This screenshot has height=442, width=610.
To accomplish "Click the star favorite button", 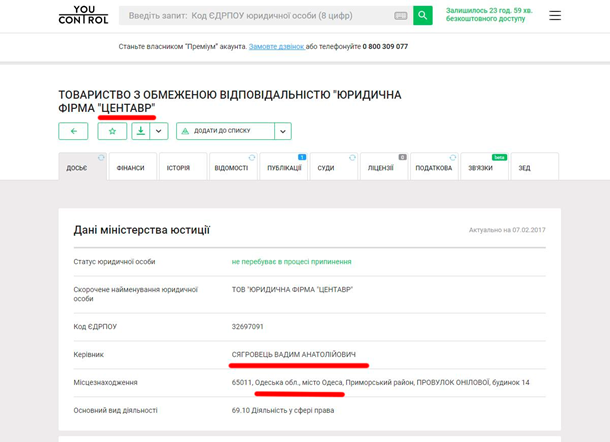I will 111,131.
